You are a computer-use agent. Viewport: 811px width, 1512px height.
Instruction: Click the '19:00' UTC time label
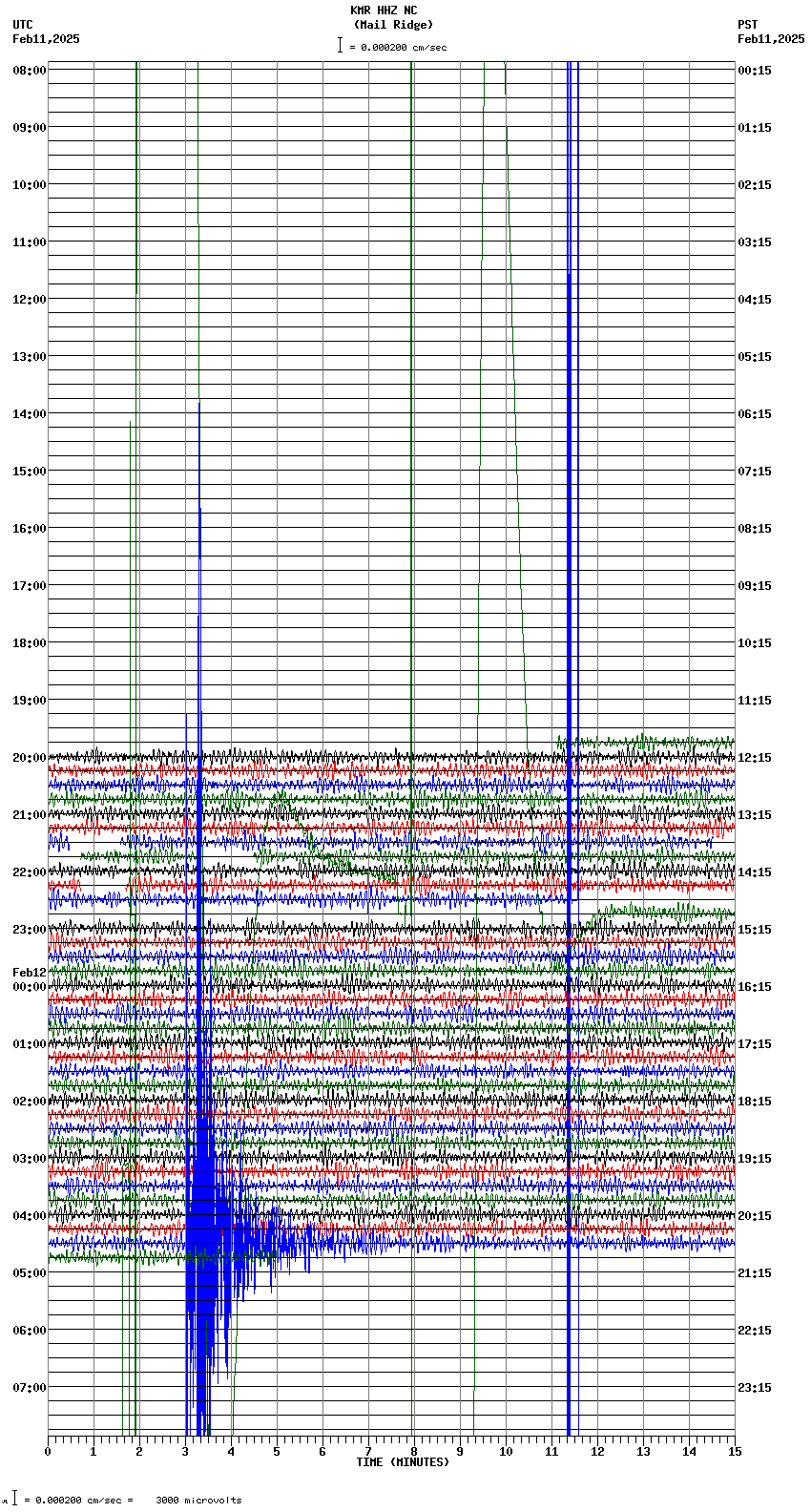pos(30,701)
